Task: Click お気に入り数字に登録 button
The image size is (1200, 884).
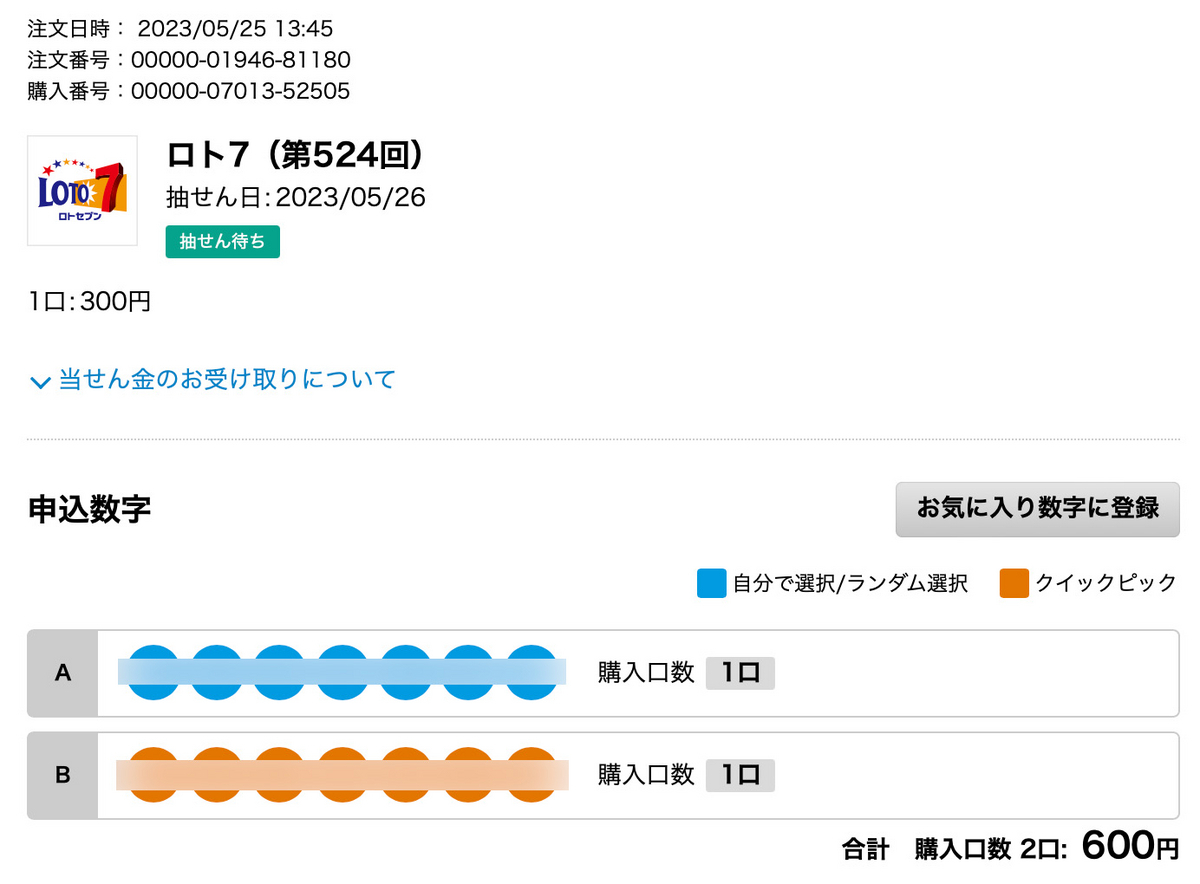Action: click(1037, 508)
